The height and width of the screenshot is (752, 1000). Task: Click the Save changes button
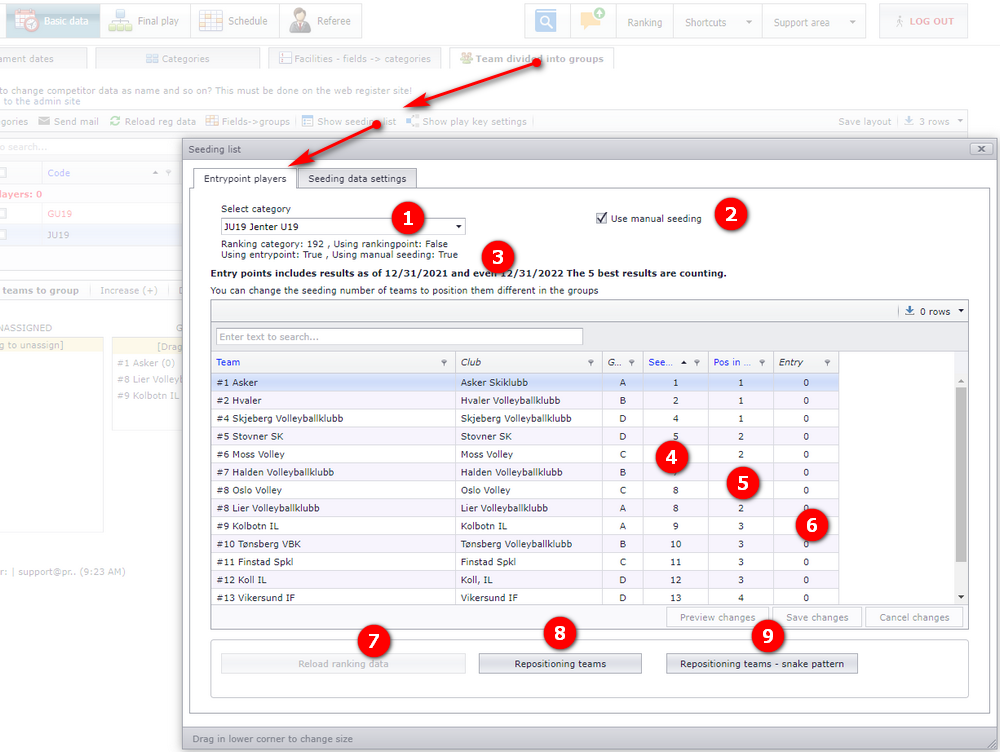[817, 617]
